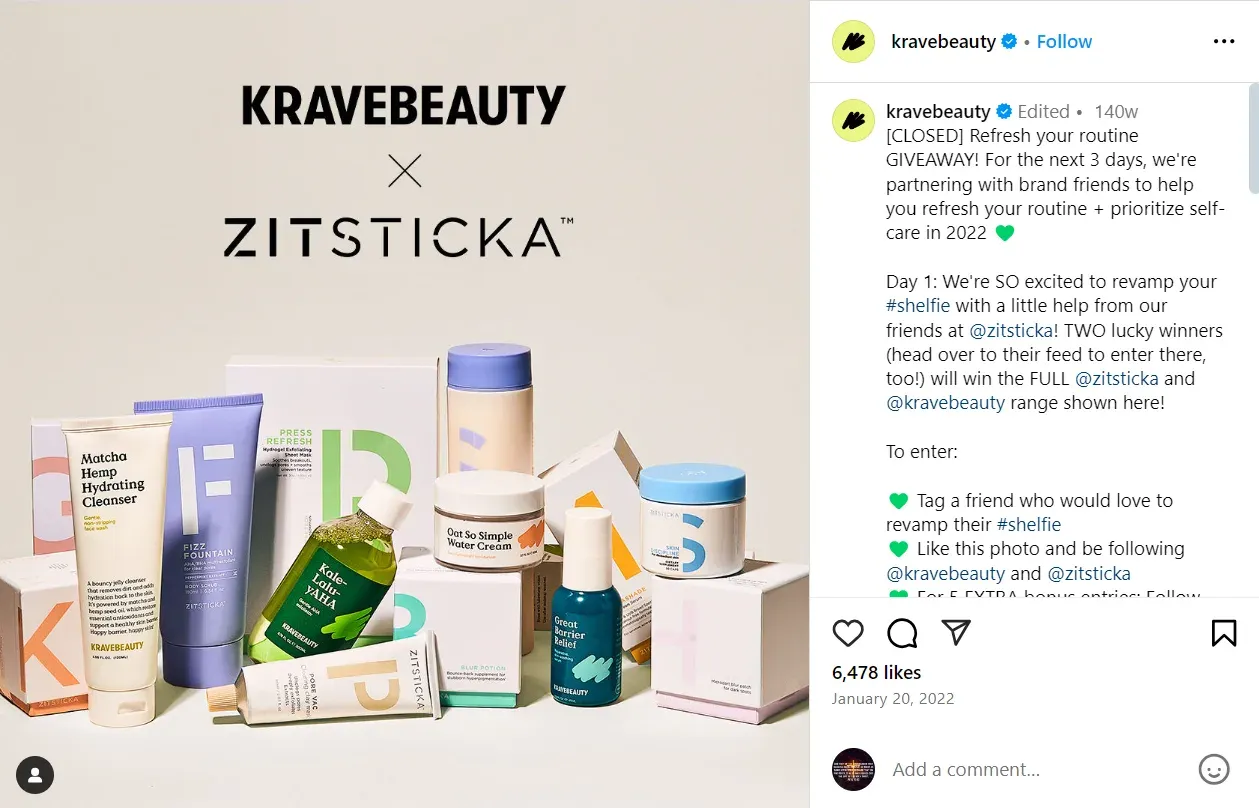Share post using paper plane icon
This screenshot has width=1259, height=808.
pos(957,633)
